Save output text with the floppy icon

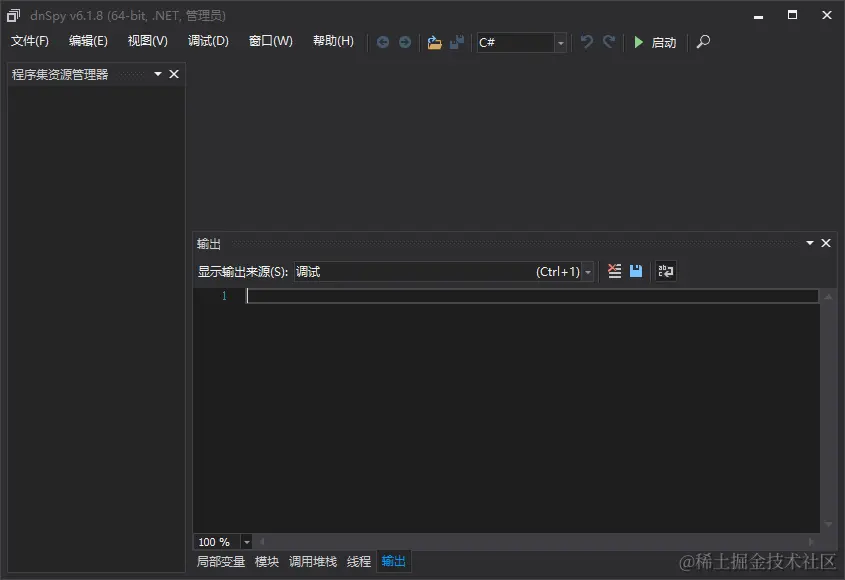pos(636,271)
